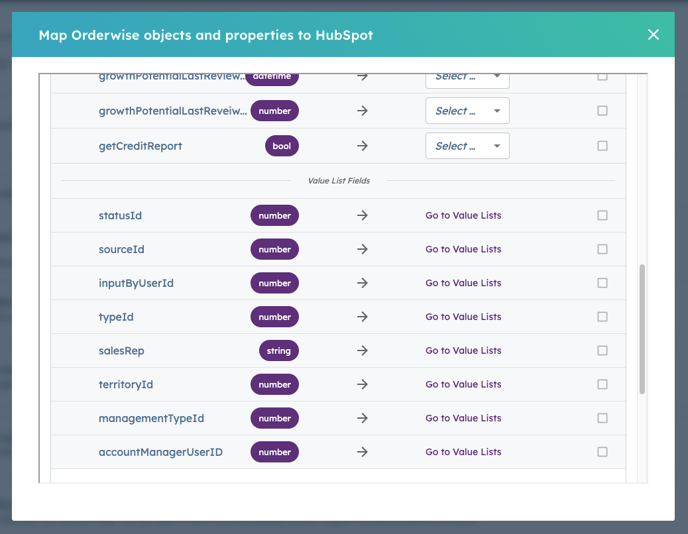Click the number badge in accountManagerUserID row
Image resolution: width=688 pixels, height=534 pixels.
(275, 452)
